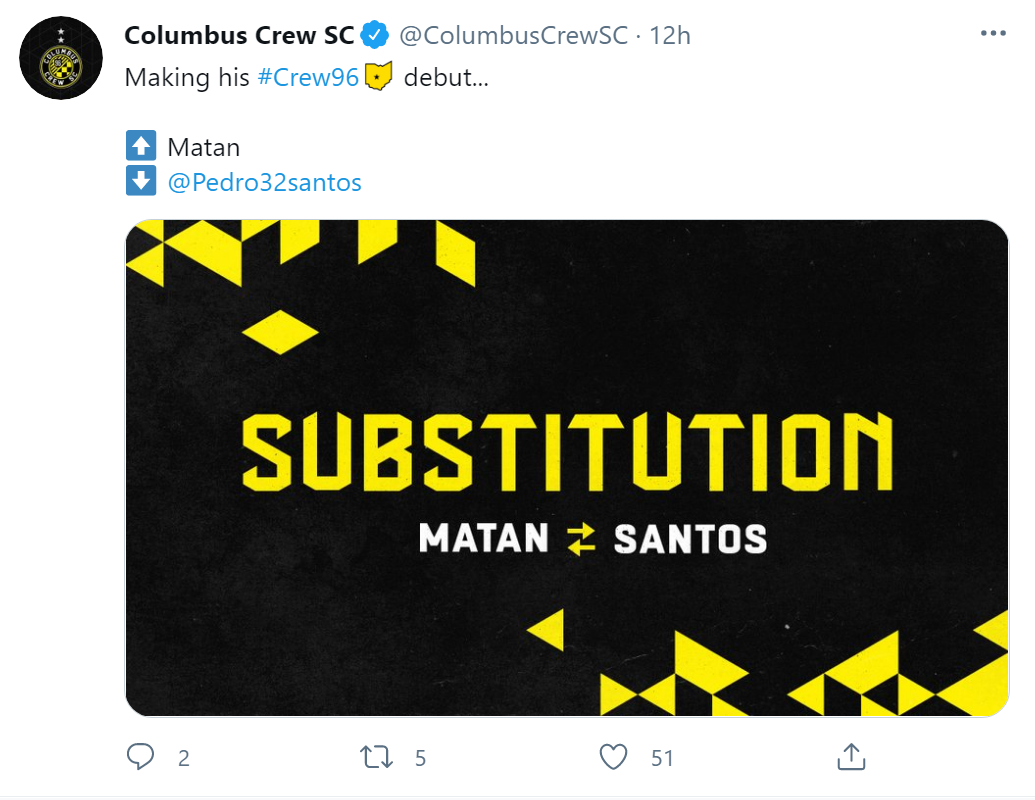Click the retweet count showing 5
The image size is (1035, 800).
[x=417, y=758]
